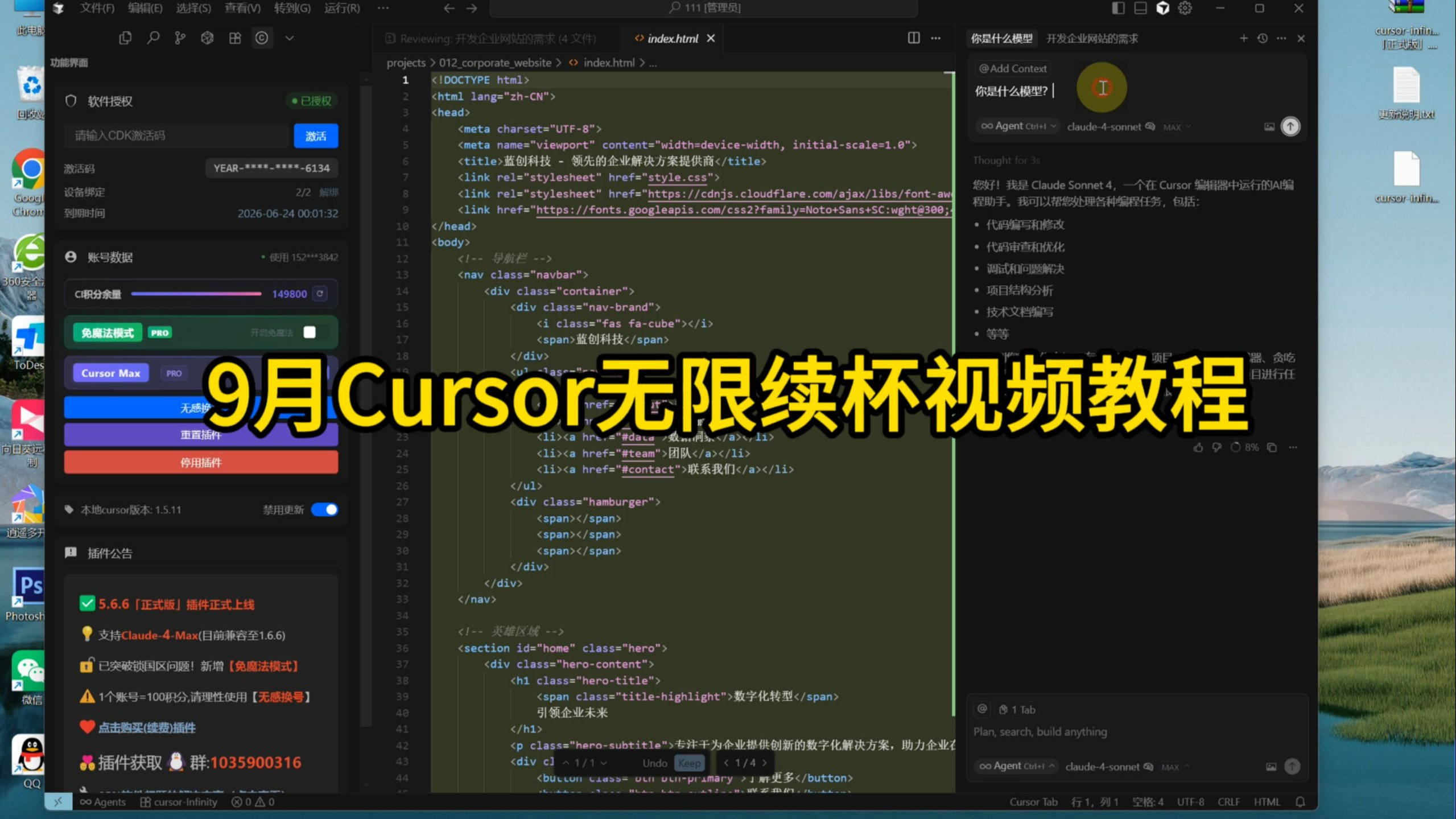Go back with the left arrow
The height and width of the screenshot is (819, 1456).
(x=449, y=8)
